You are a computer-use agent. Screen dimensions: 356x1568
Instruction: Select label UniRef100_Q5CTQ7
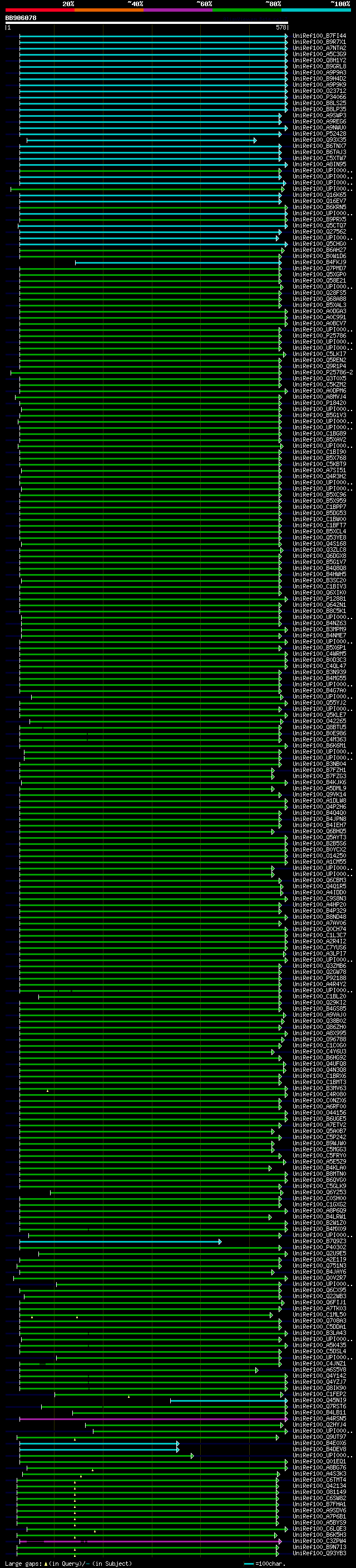tap(319, 225)
